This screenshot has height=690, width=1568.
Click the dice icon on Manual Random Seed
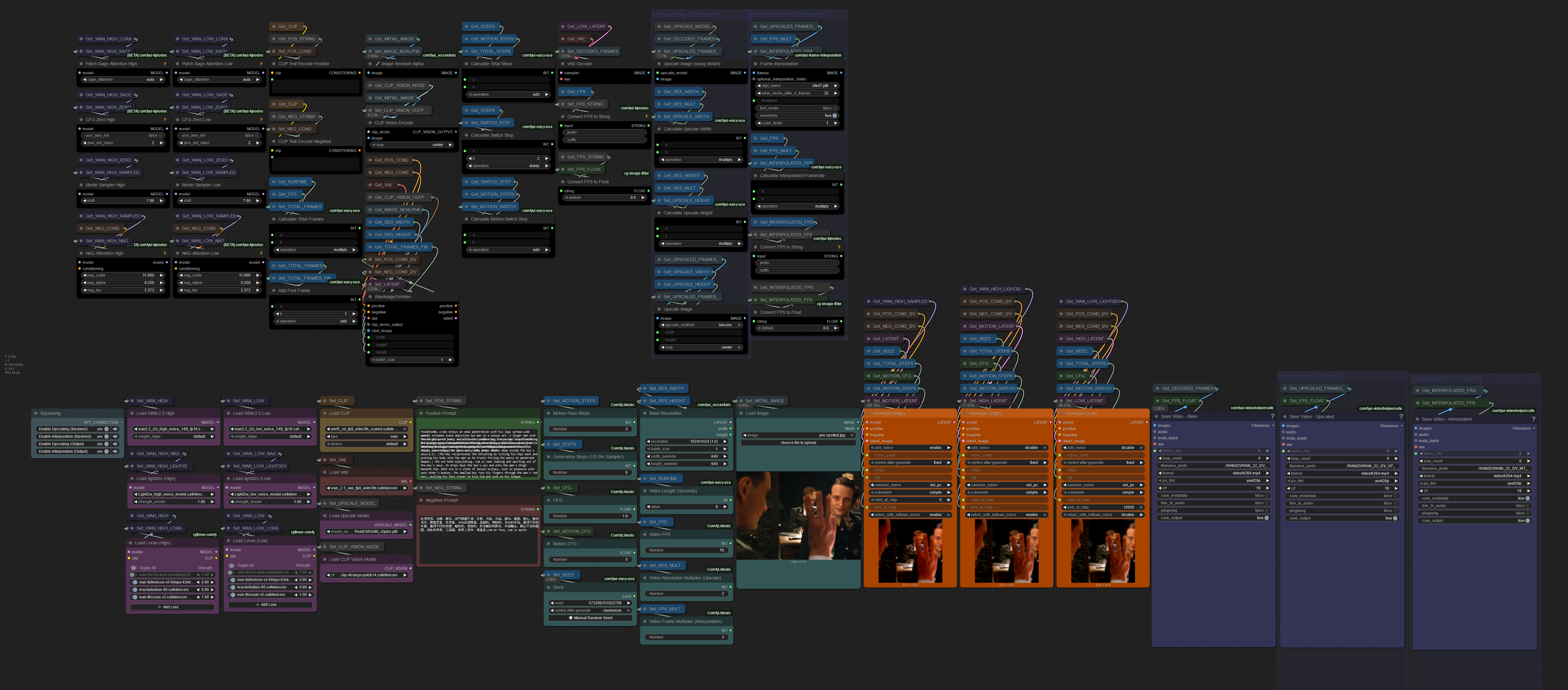(x=570, y=618)
